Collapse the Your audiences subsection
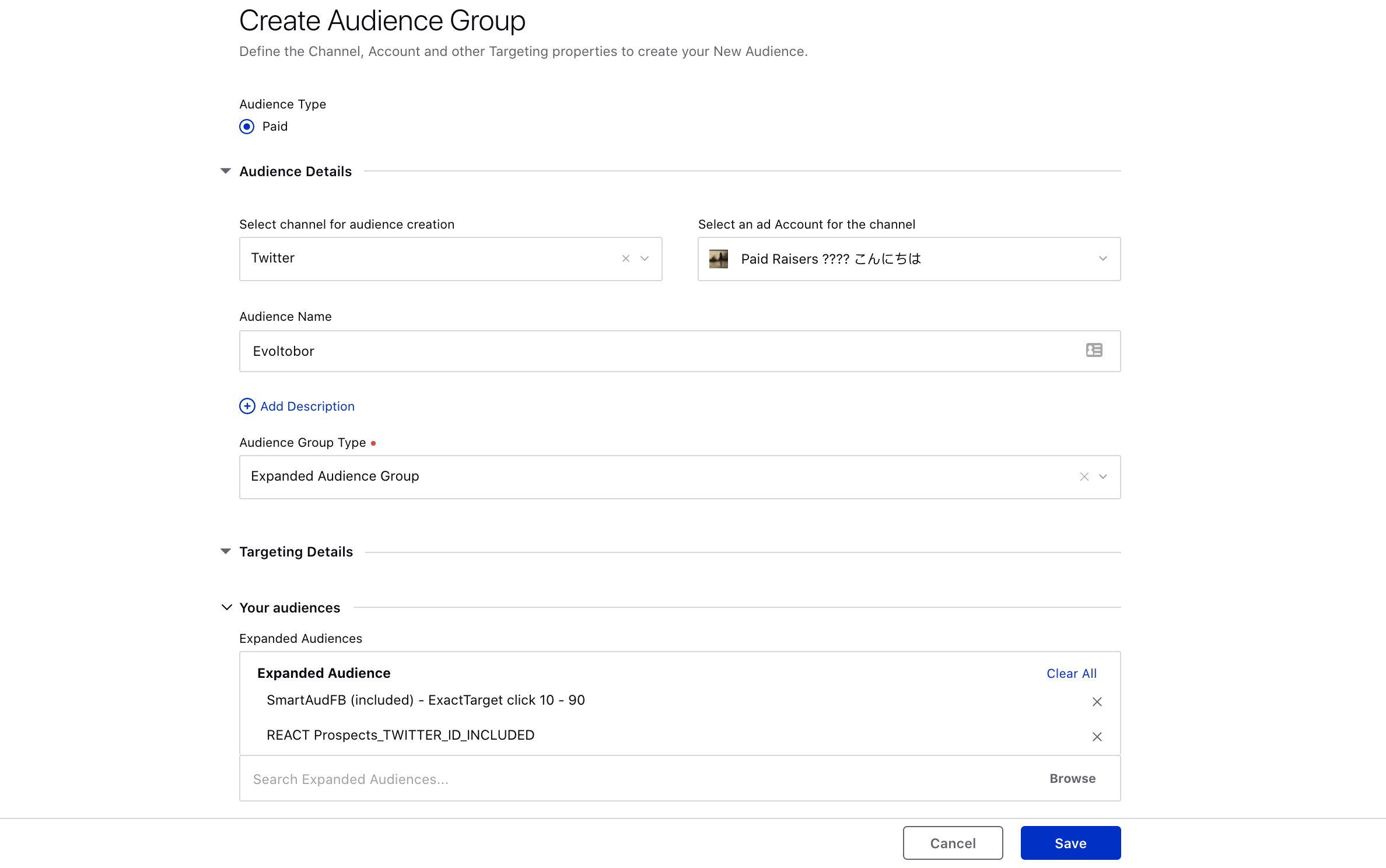Viewport: 1386px width, 868px height. point(227,607)
